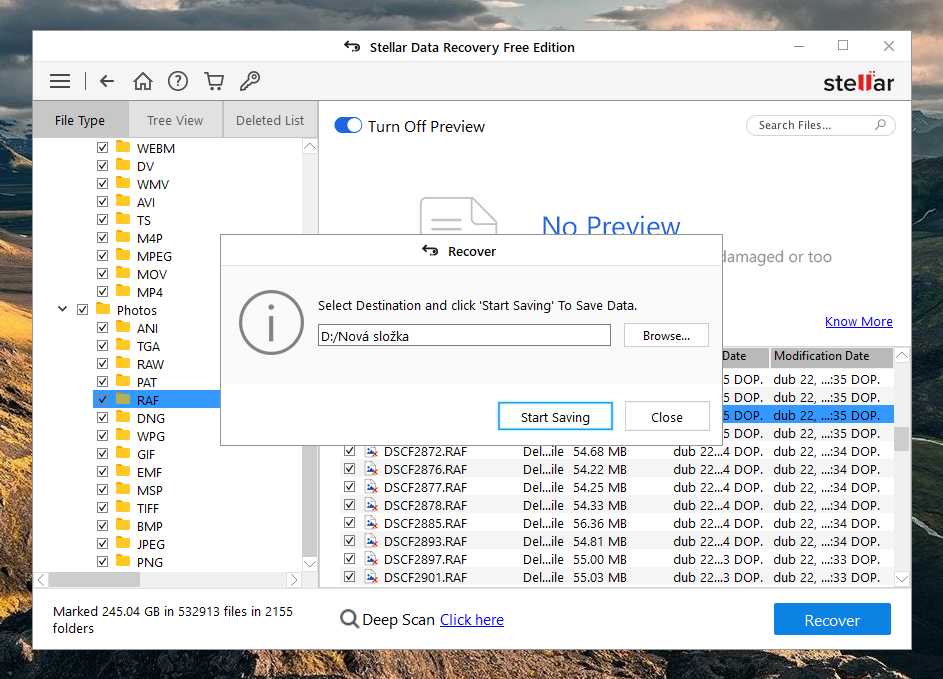943x679 pixels.
Task: Click file type tree scroll down arrow
Action: [310, 564]
